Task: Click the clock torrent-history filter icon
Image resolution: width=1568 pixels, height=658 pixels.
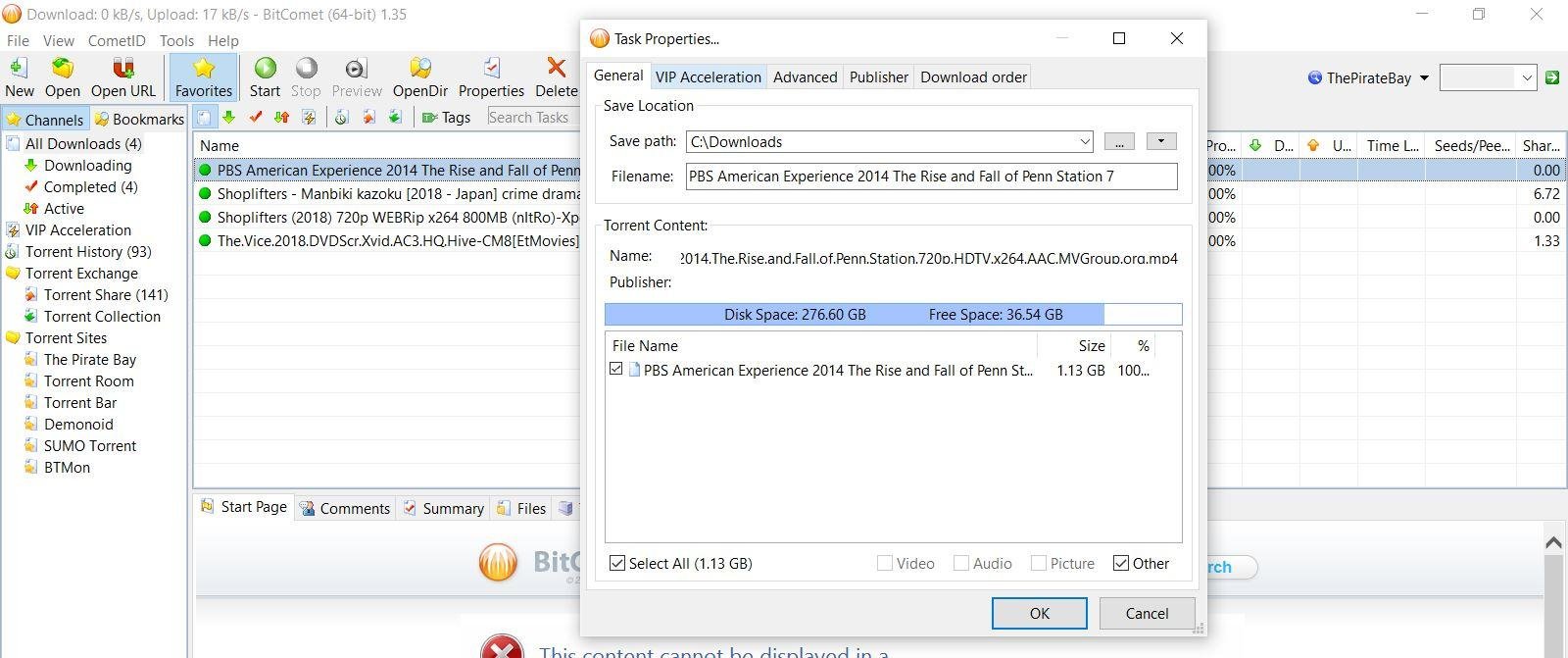Action: [x=341, y=118]
